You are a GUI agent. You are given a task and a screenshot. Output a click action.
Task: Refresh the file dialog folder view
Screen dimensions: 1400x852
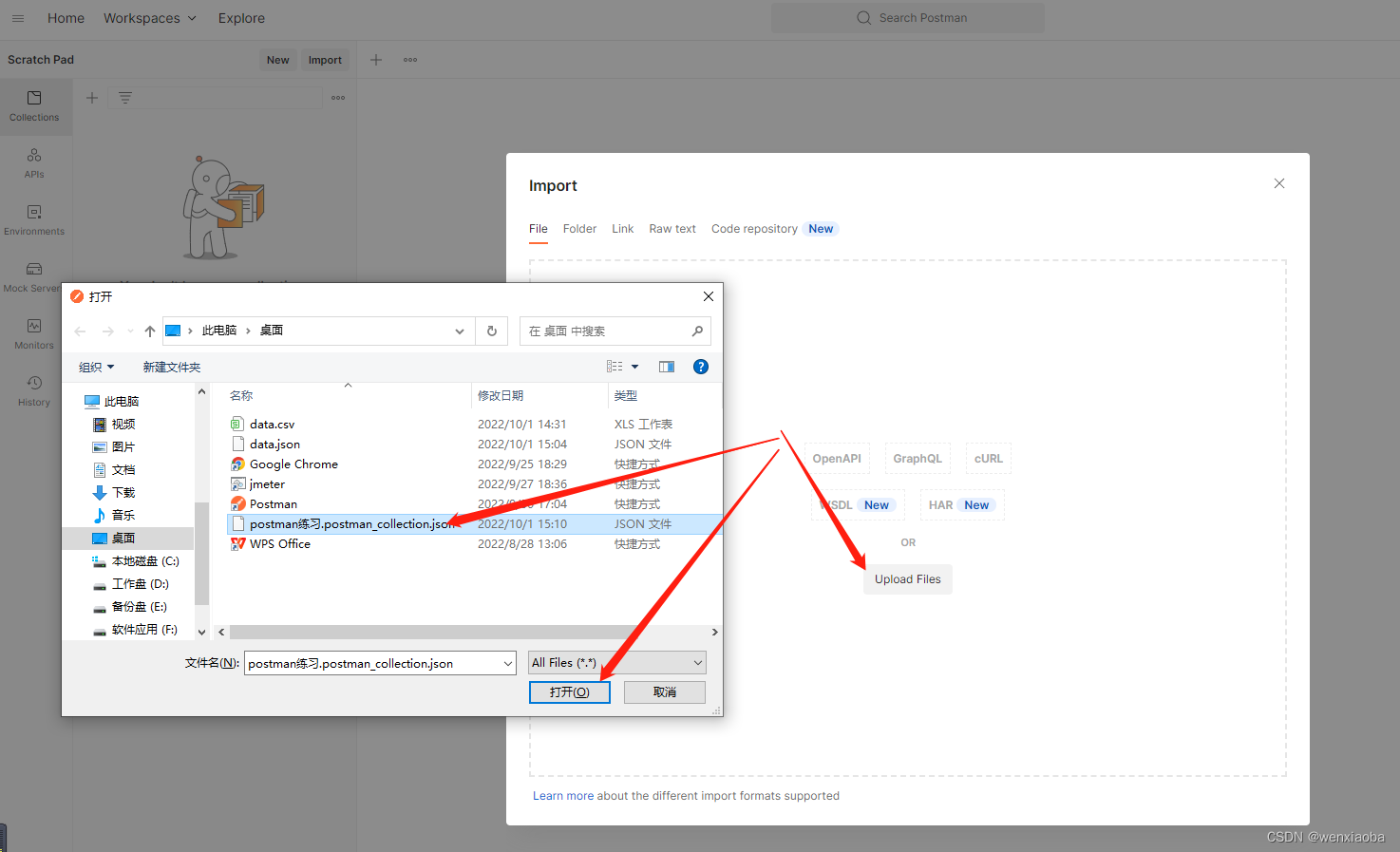point(492,331)
